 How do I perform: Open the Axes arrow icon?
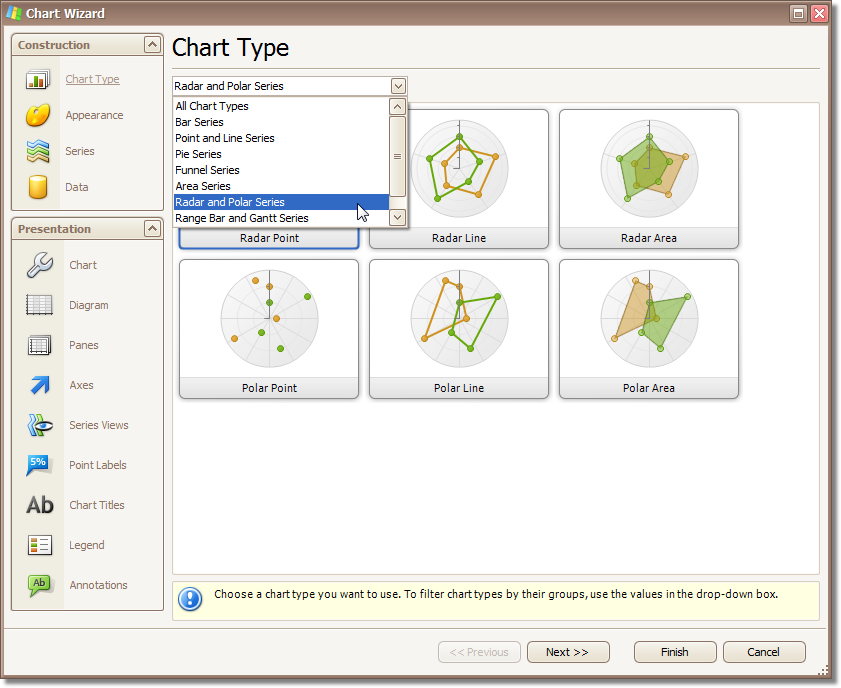(39, 385)
